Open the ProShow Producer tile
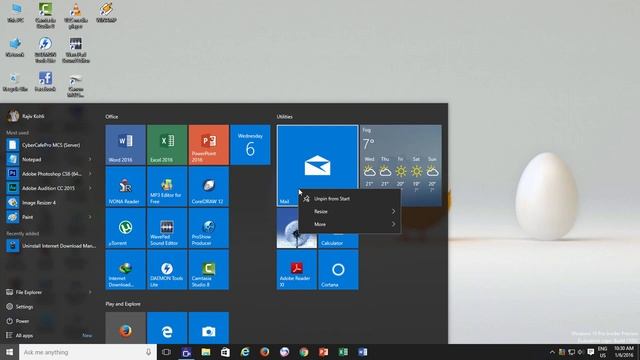Screen dimensions: 640x360 [209, 228]
